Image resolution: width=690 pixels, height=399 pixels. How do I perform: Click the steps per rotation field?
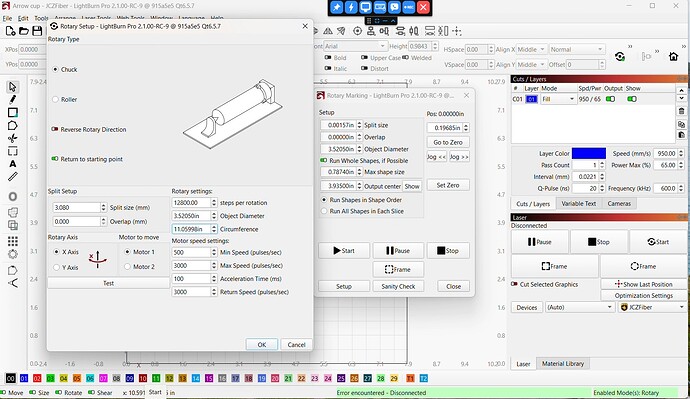[191, 203]
